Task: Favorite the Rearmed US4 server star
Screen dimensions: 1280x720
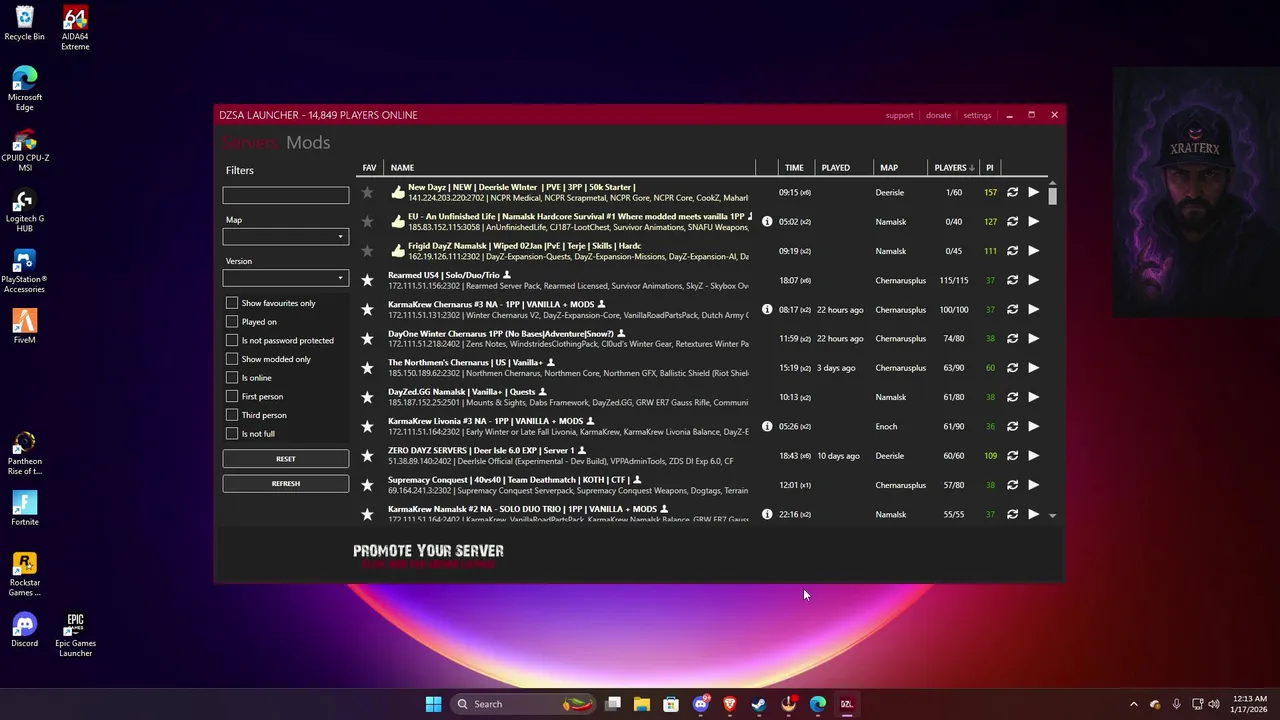Action: pyautogui.click(x=367, y=280)
